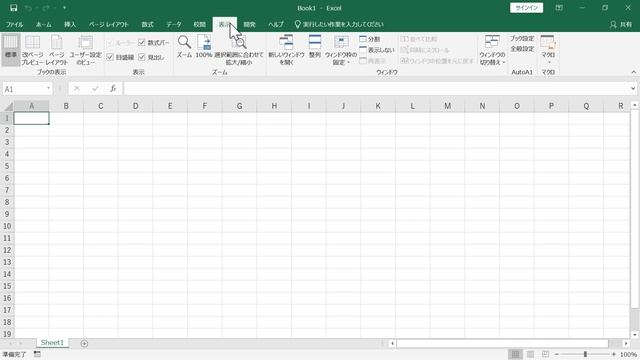The image size is (640, 360).
Task: Open ウィンドウ枠の固定 freeze panes dropdown
Action: coord(341,50)
